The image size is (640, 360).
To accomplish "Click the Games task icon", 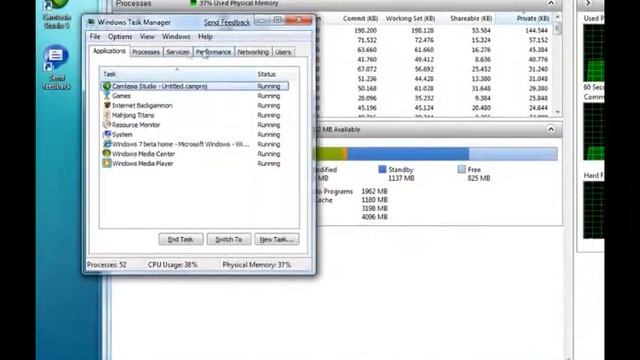I will 107,96.
